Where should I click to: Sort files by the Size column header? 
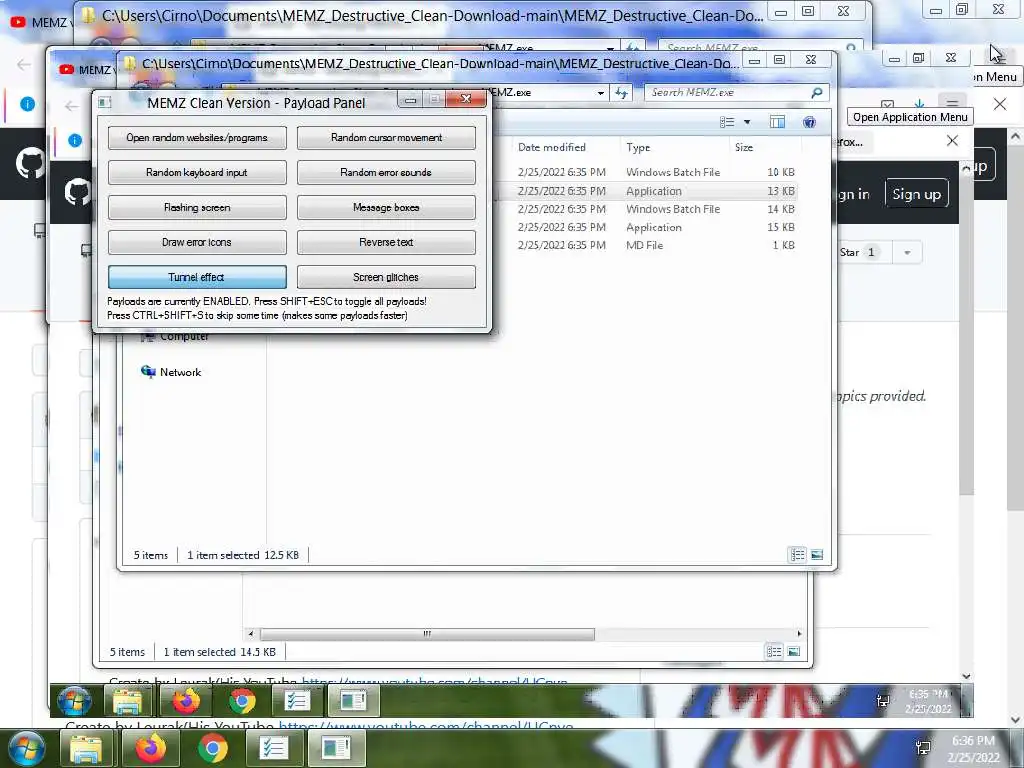point(744,148)
